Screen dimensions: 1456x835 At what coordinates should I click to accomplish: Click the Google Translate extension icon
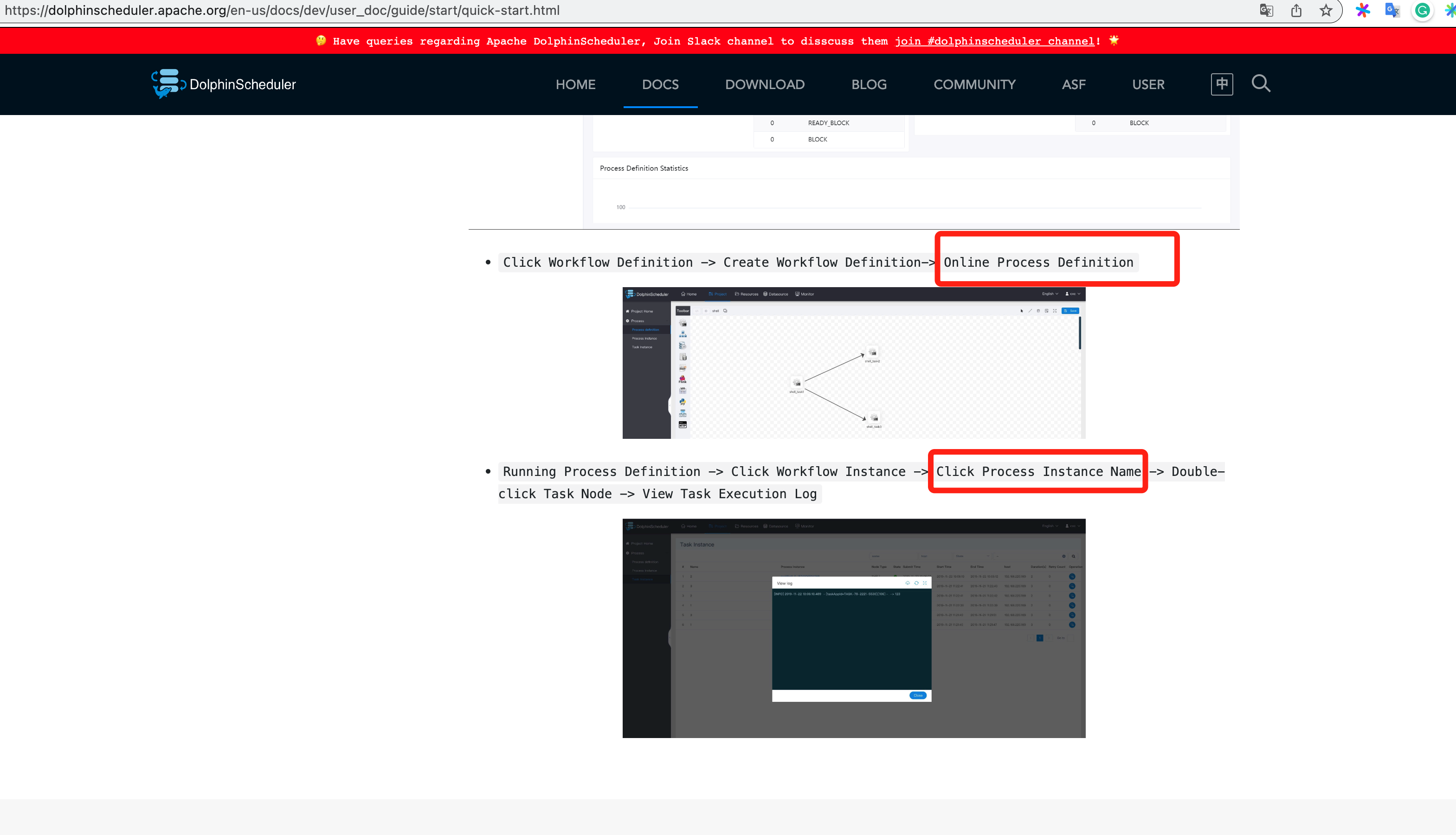coord(1392,11)
